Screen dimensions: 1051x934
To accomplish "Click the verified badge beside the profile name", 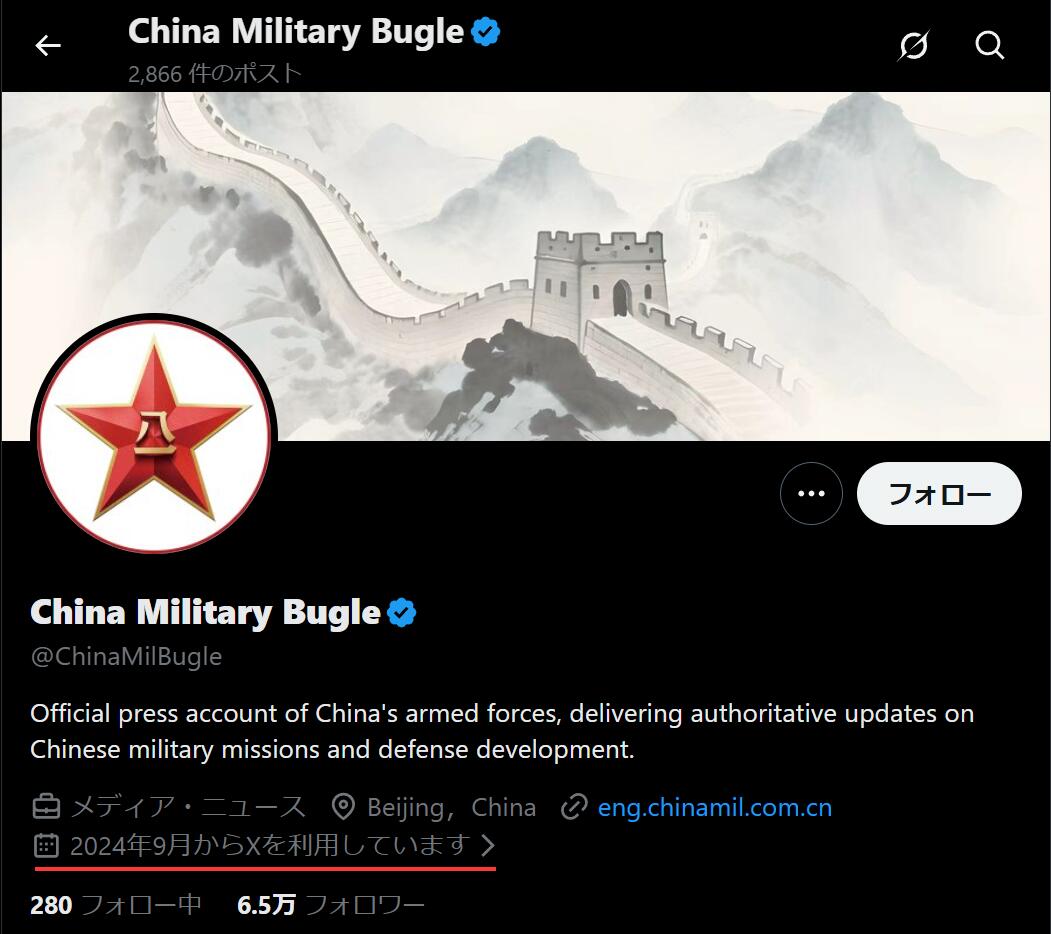I will pos(401,613).
